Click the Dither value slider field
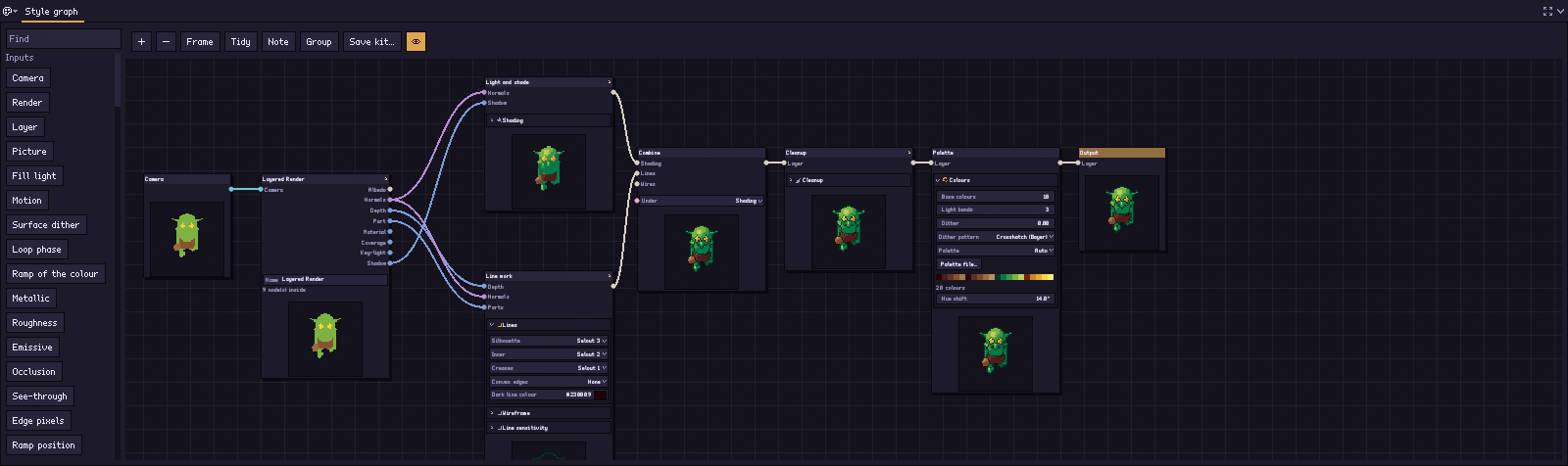Image resolution: width=1568 pixels, height=466 pixels. [x=996, y=223]
